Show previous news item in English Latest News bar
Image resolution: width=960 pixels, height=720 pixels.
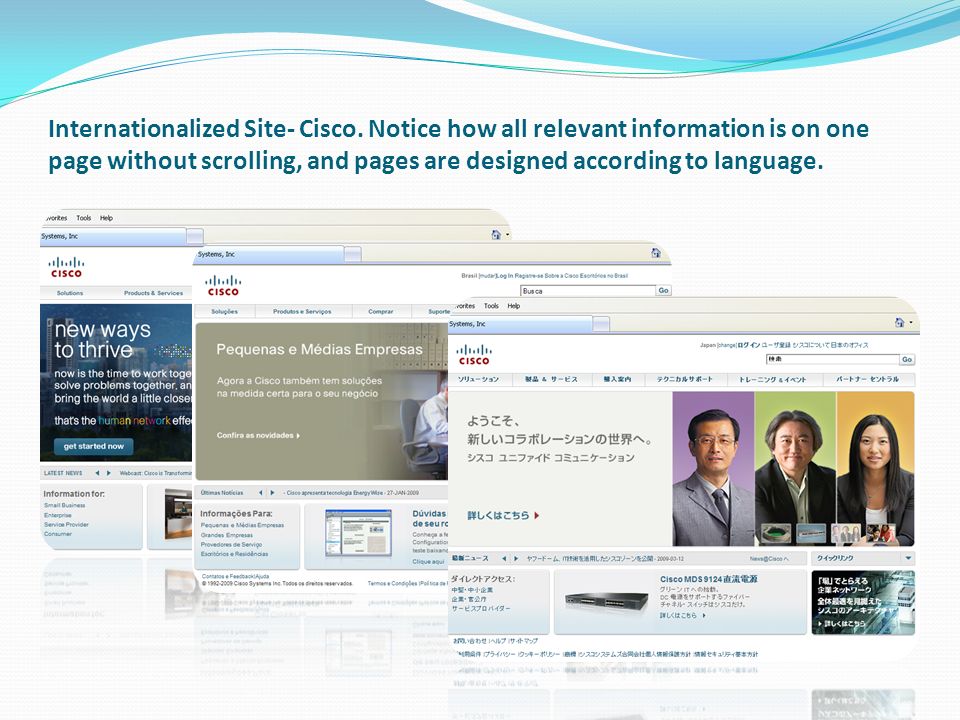click(97, 473)
